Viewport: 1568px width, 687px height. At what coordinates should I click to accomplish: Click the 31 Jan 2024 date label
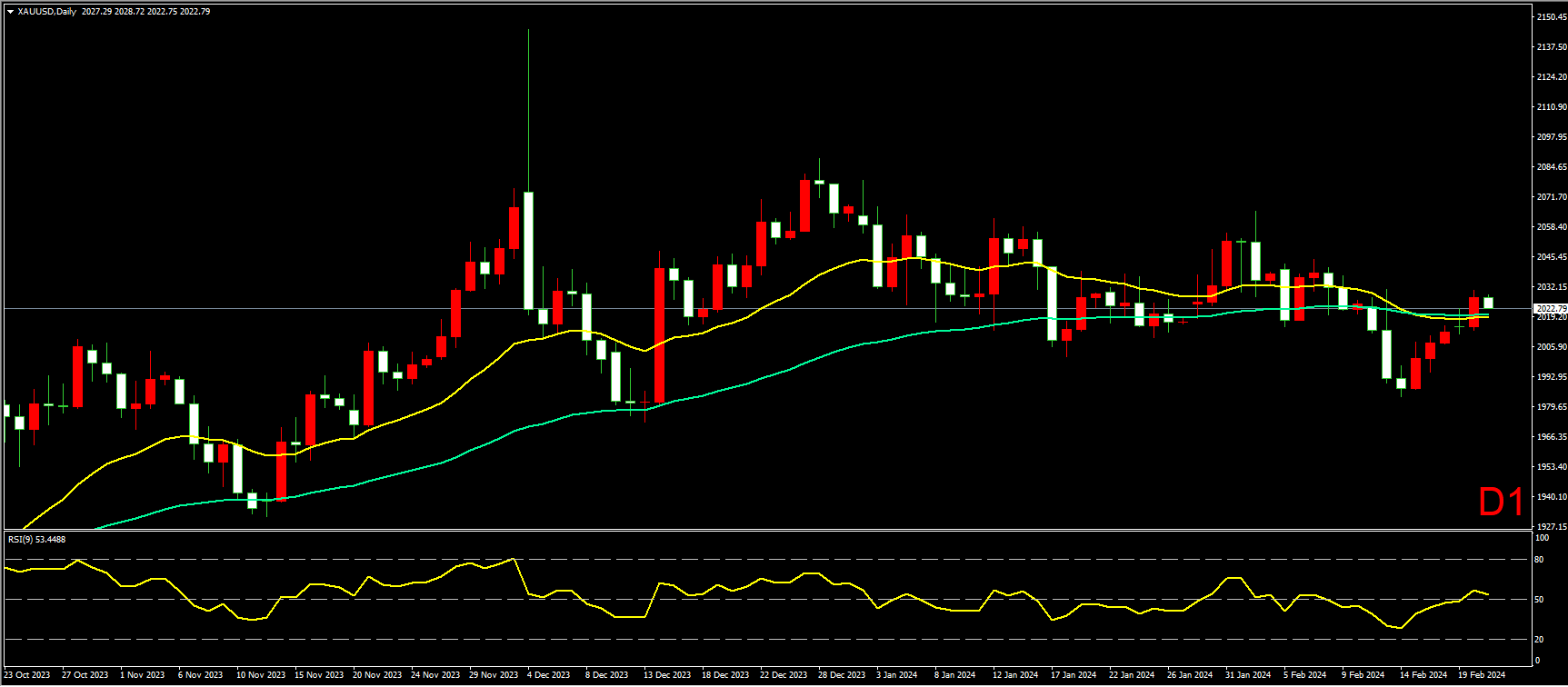(x=1248, y=675)
